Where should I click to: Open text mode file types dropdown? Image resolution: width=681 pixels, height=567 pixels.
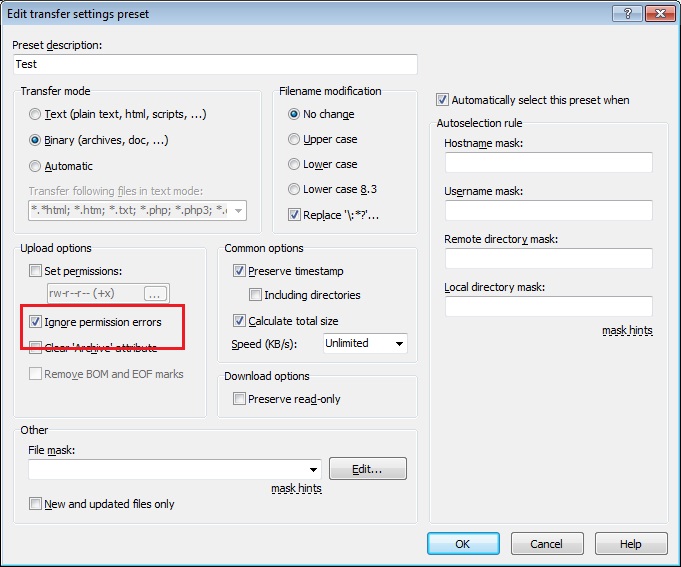click(x=238, y=210)
